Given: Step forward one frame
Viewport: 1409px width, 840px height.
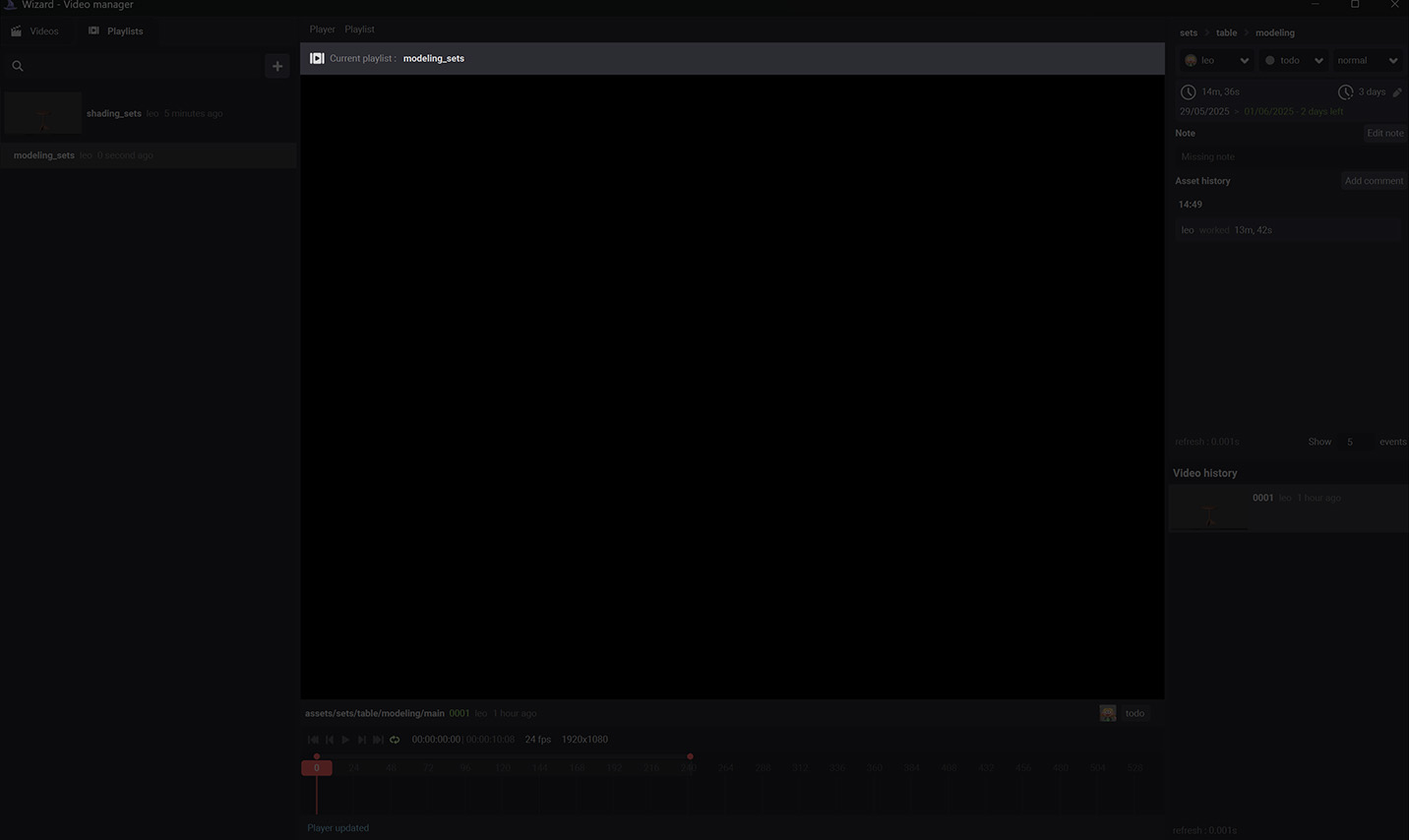Looking at the screenshot, I should point(361,740).
